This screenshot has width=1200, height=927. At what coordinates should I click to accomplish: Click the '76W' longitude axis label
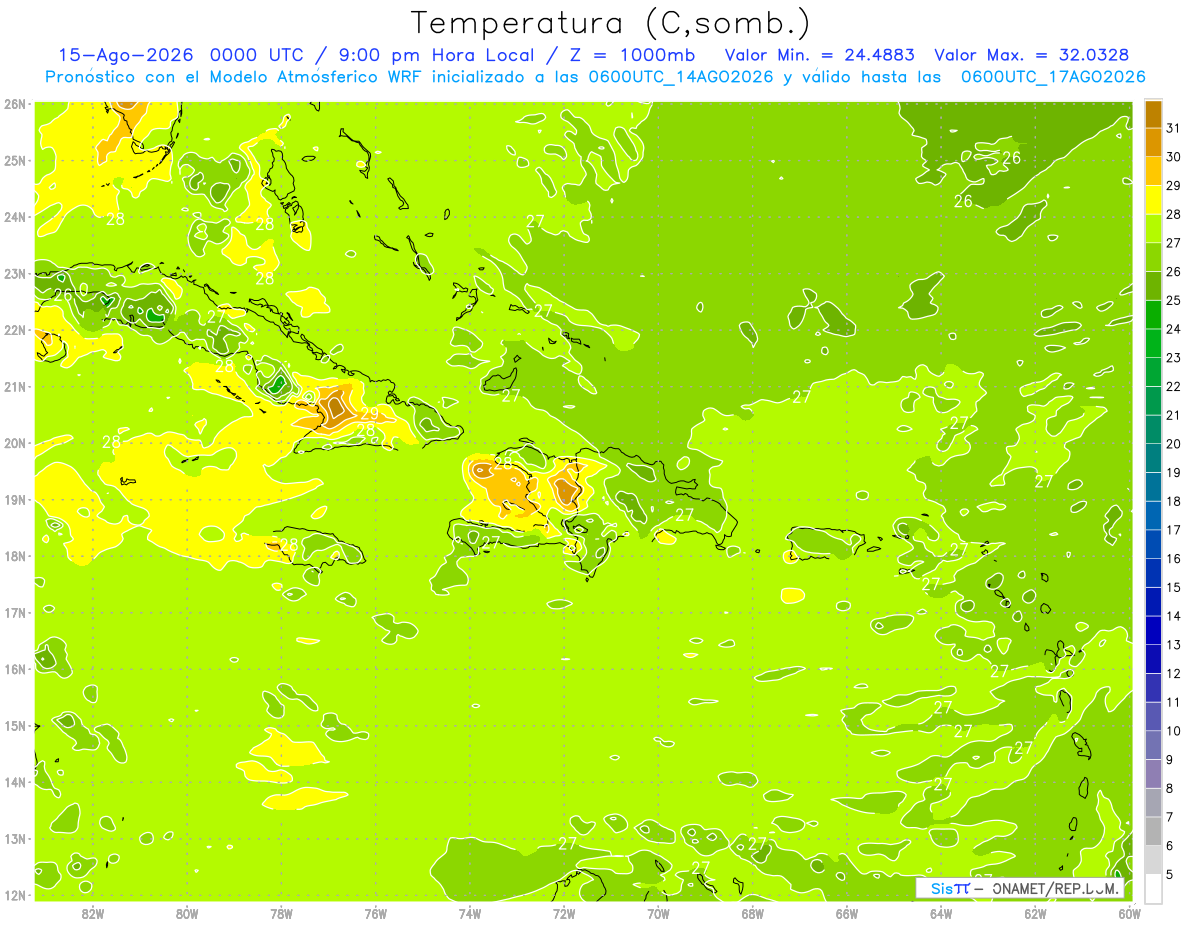375,913
